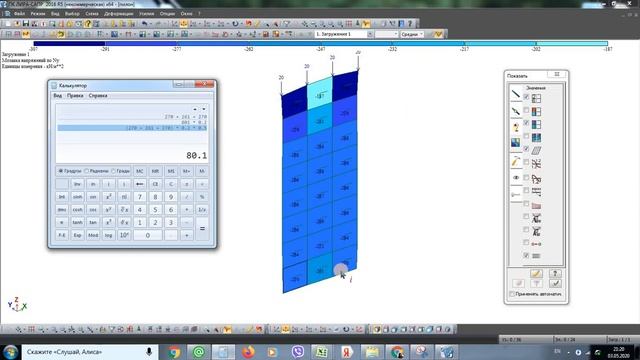Open the Режим menu
The image size is (640, 360).
pyautogui.click(x=38, y=13)
